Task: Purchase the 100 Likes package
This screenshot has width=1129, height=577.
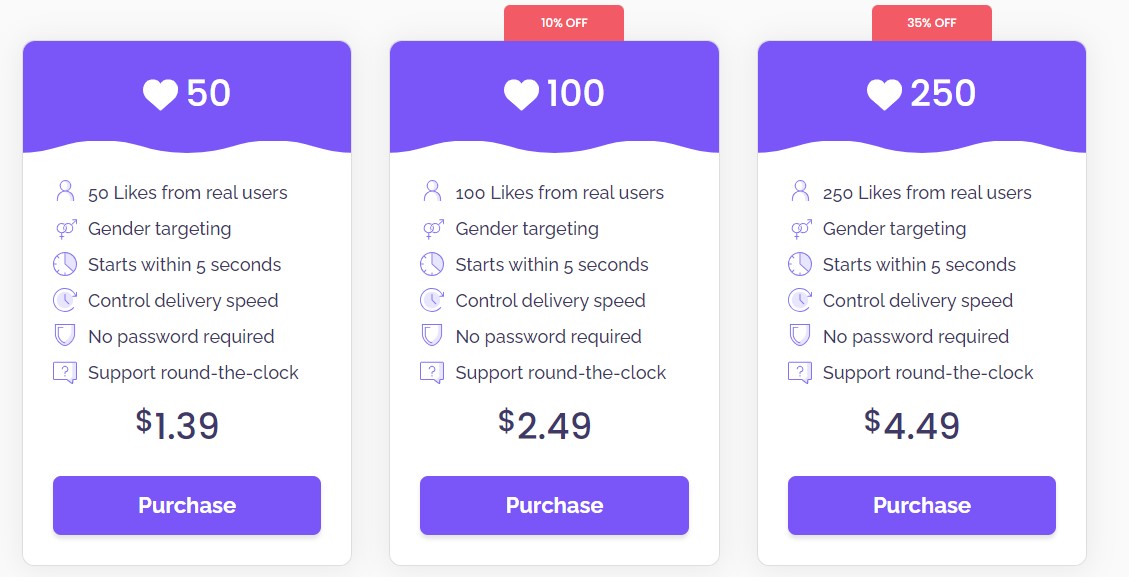Action: point(554,505)
